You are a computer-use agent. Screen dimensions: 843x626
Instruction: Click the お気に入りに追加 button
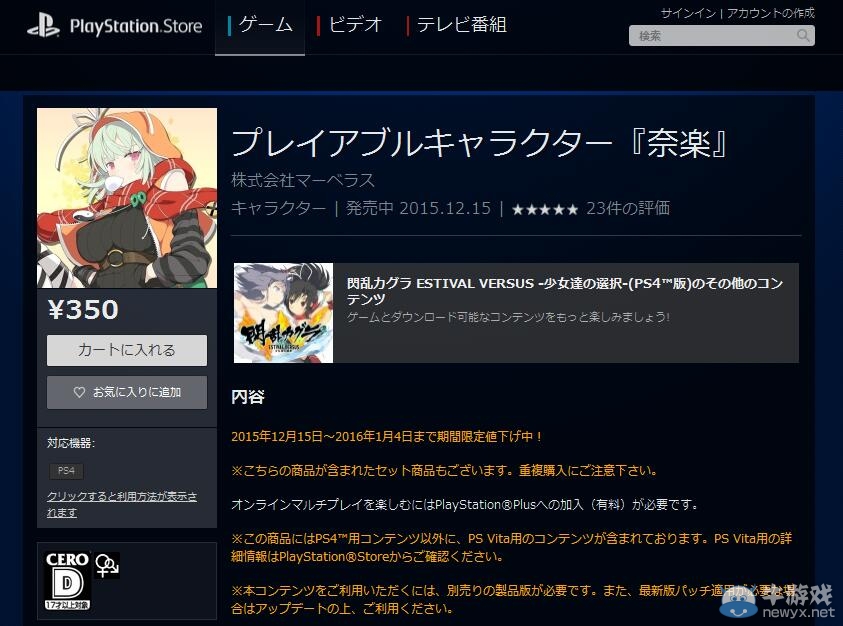[126, 392]
